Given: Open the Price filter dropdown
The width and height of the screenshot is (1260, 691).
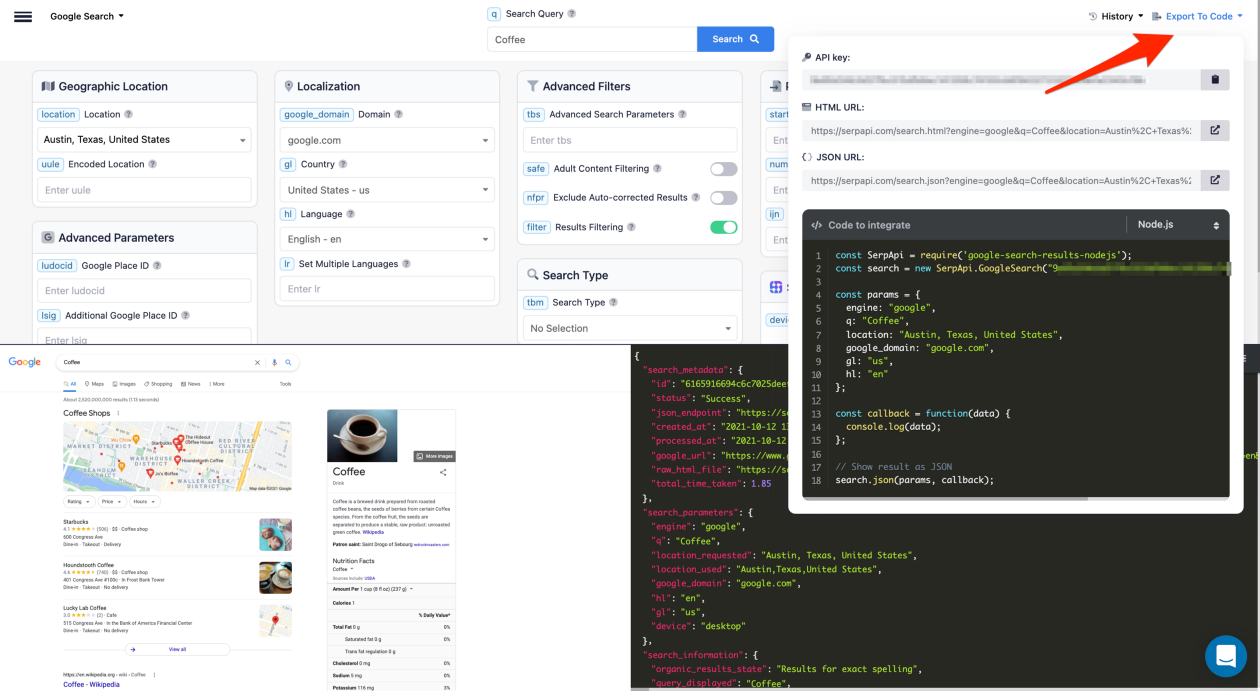Looking at the screenshot, I should [x=111, y=502].
